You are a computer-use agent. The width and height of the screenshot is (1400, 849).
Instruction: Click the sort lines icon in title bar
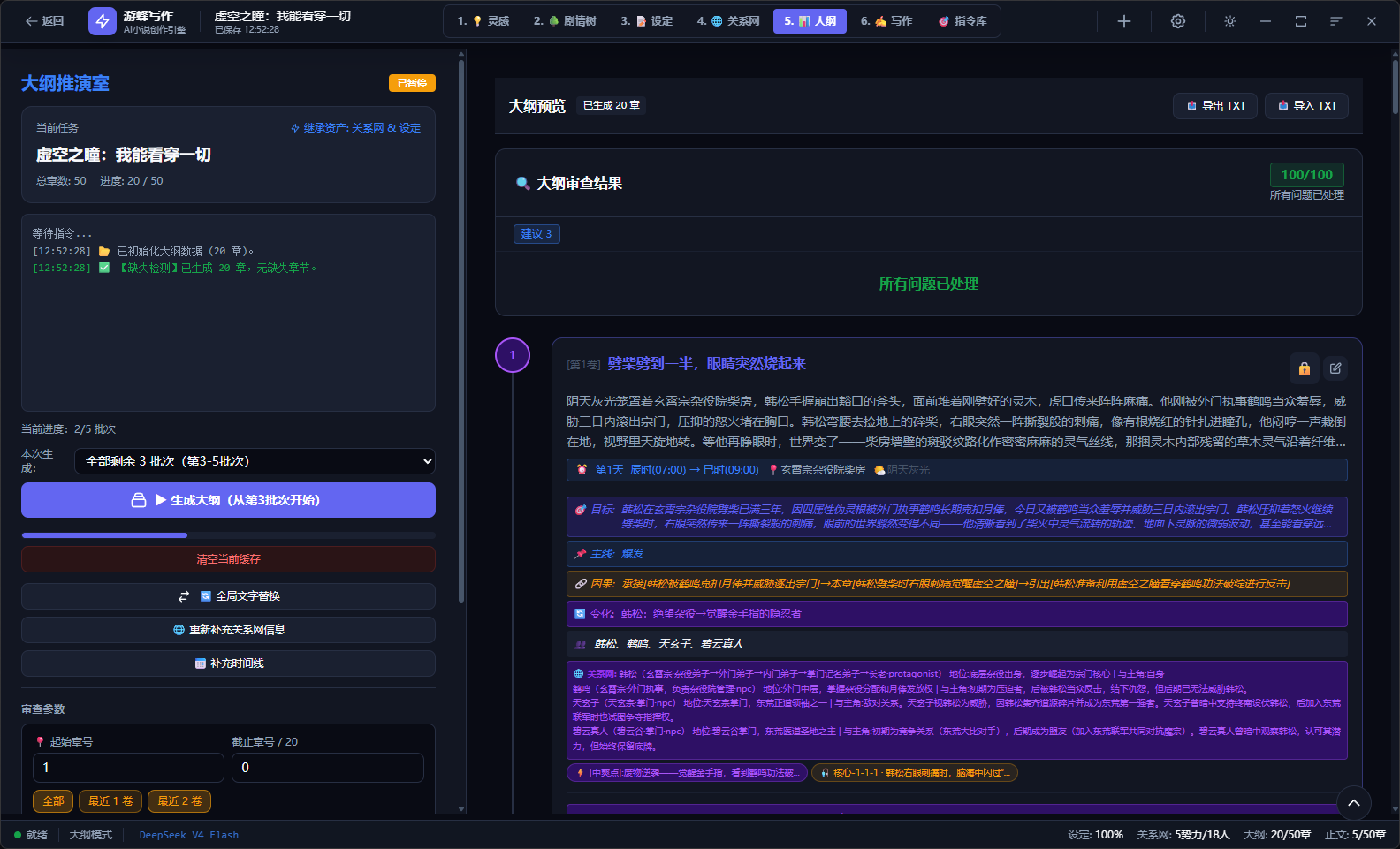coord(1335,21)
